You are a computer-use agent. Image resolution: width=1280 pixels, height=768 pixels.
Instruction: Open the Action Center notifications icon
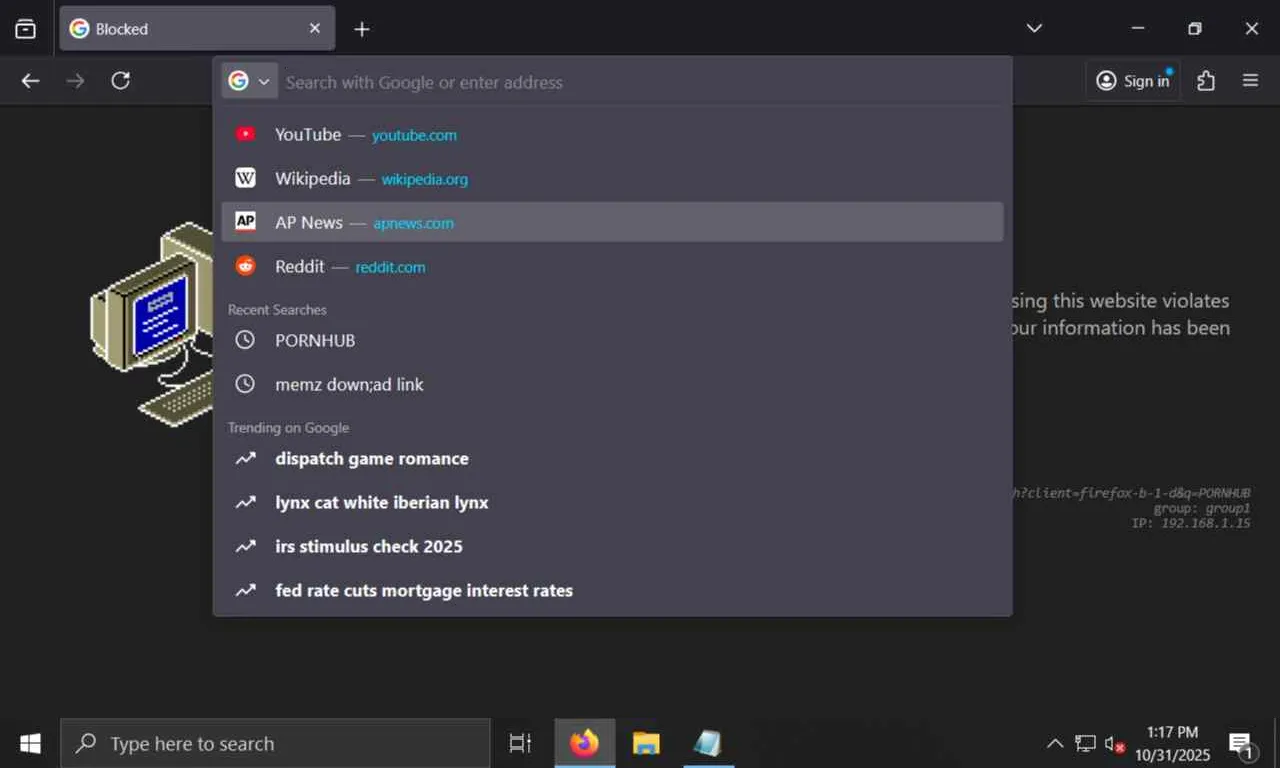(1242, 743)
